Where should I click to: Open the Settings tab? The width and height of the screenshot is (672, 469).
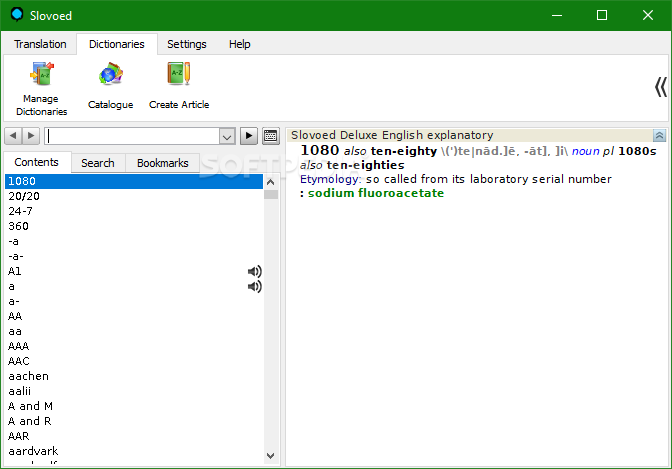tap(187, 44)
